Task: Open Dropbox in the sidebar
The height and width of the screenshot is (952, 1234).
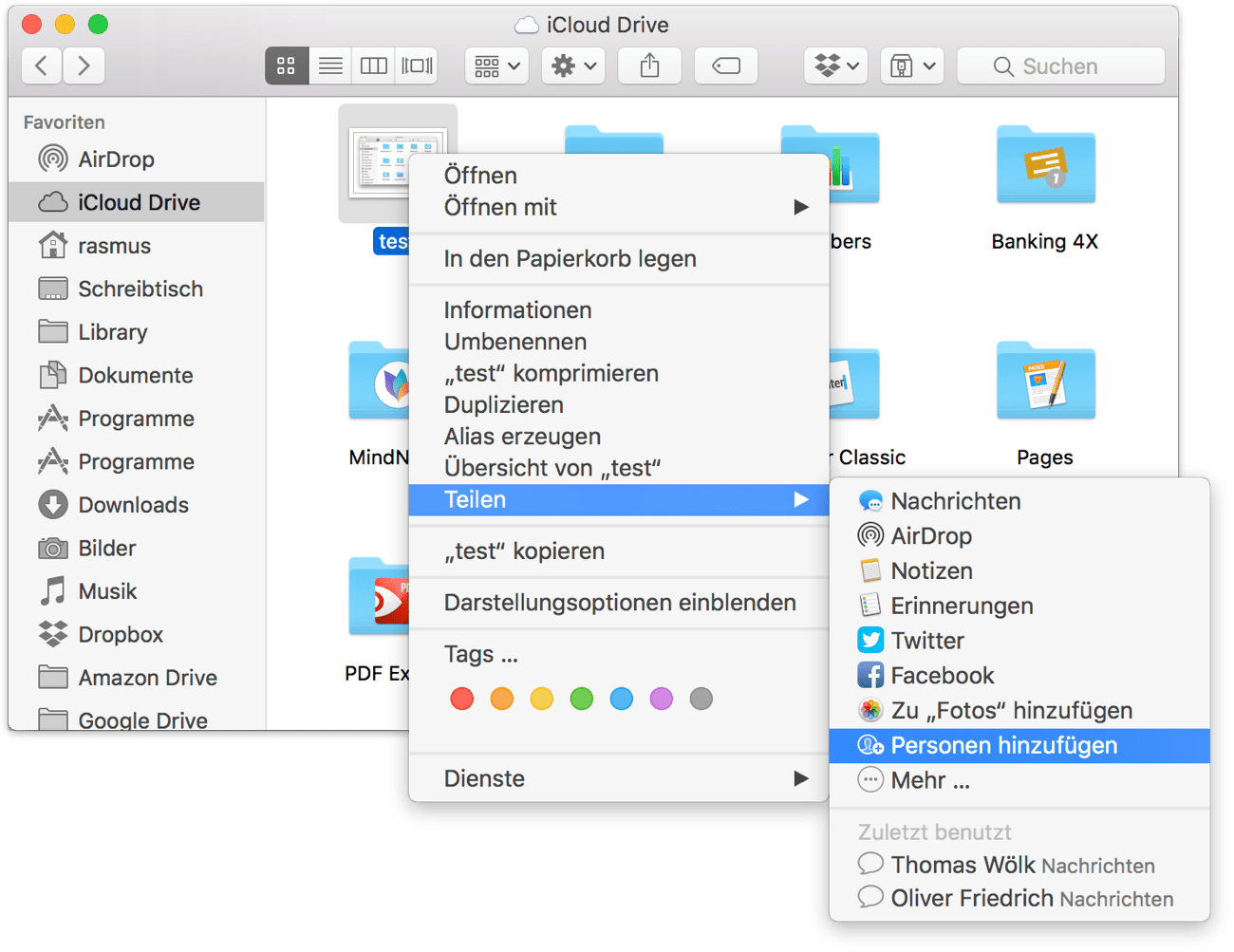Action: pyautogui.click(x=136, y=634)
